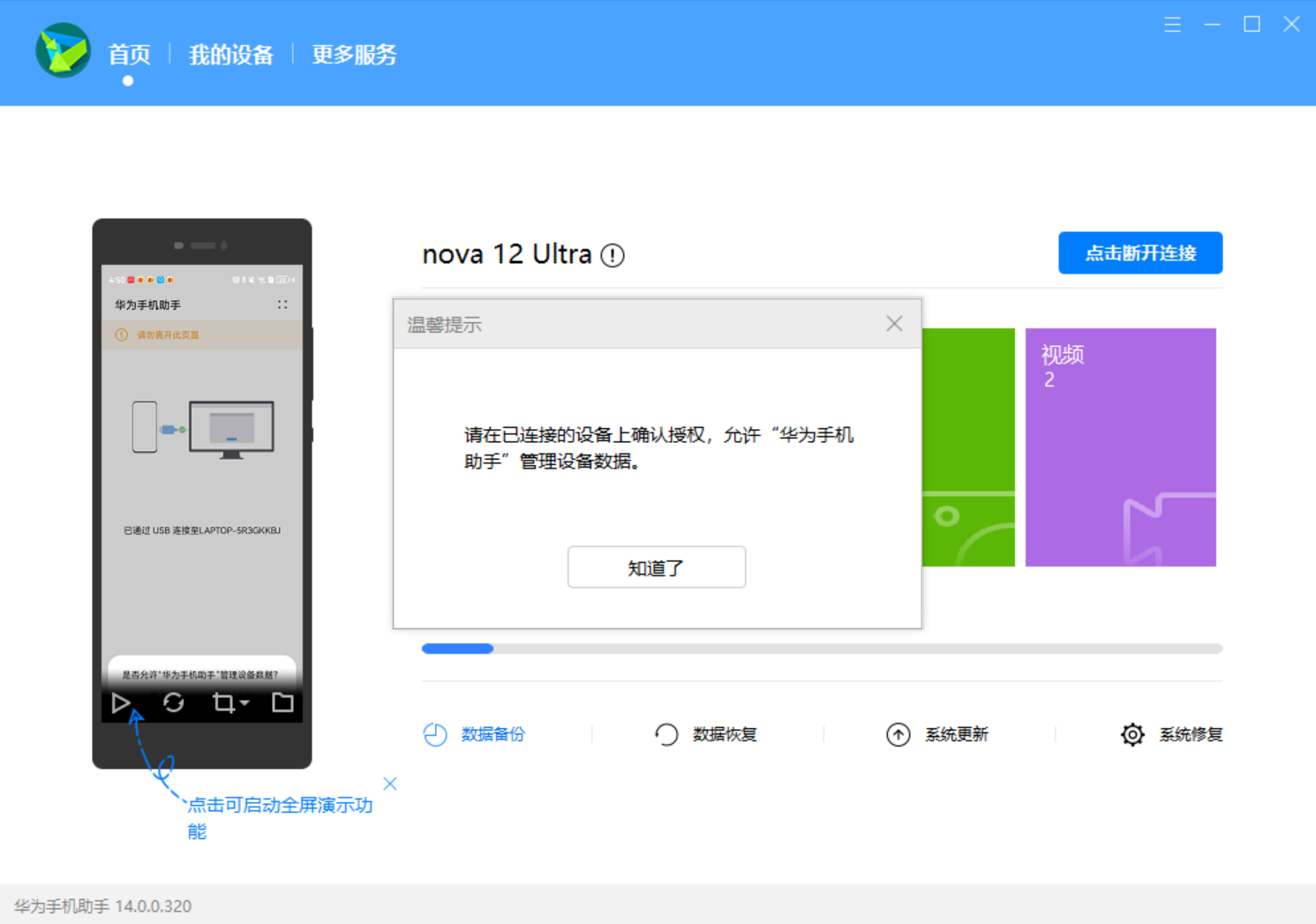1316x924 pixels.
Task: Click 点击断开连接 button
Action: tap(1140, 253)
